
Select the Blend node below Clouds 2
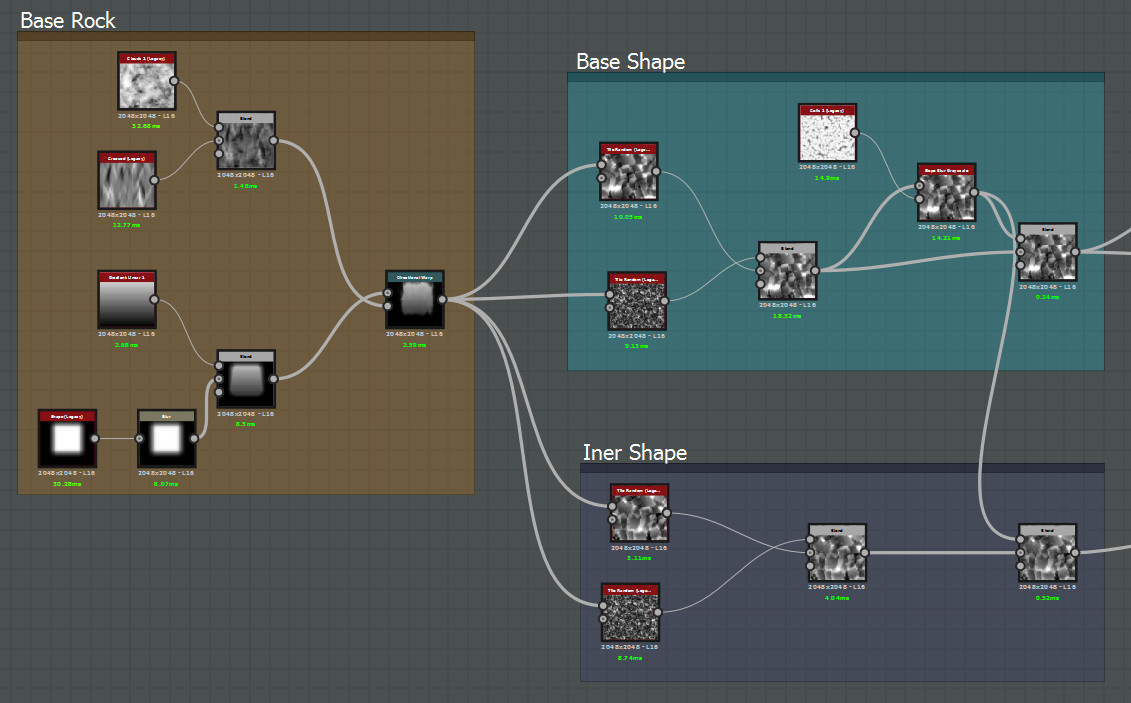click(x=246, y=141)
